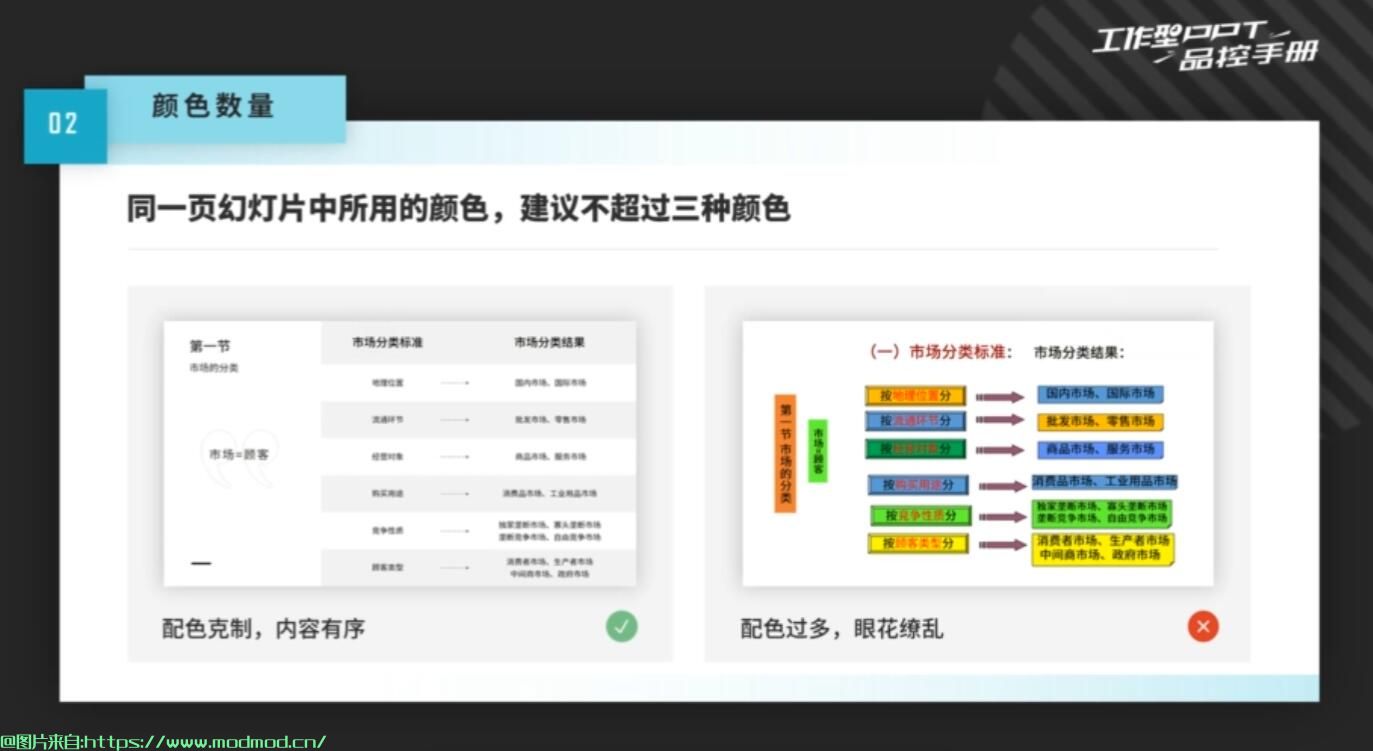The width and height of the screenshot is (1373, 751).
Task: Click green vertical 市场=顾客 box
Action: [818, 450]
